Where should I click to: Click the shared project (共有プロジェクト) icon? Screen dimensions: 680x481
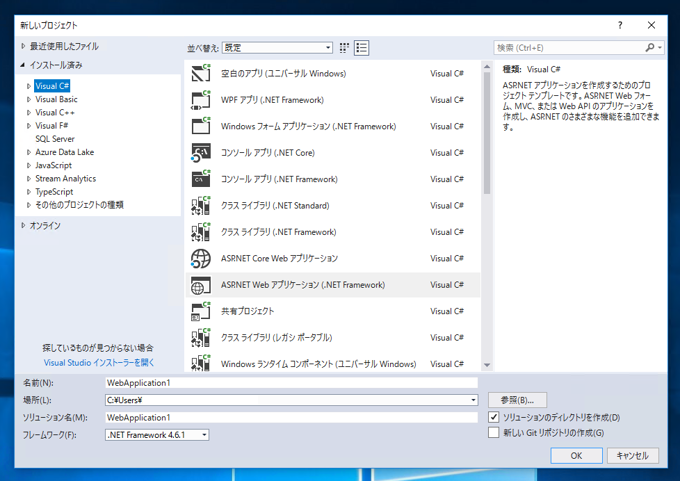click(x=201, y=311)
